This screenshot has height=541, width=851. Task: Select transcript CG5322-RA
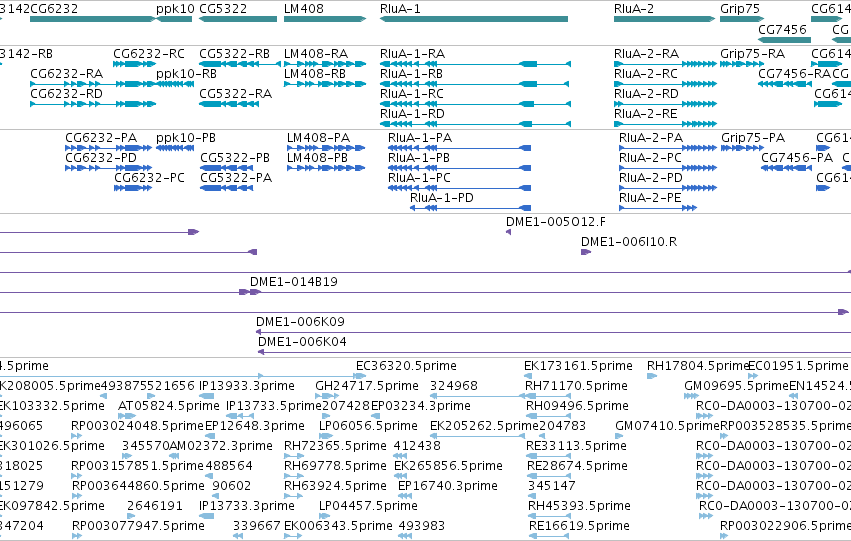229,104
